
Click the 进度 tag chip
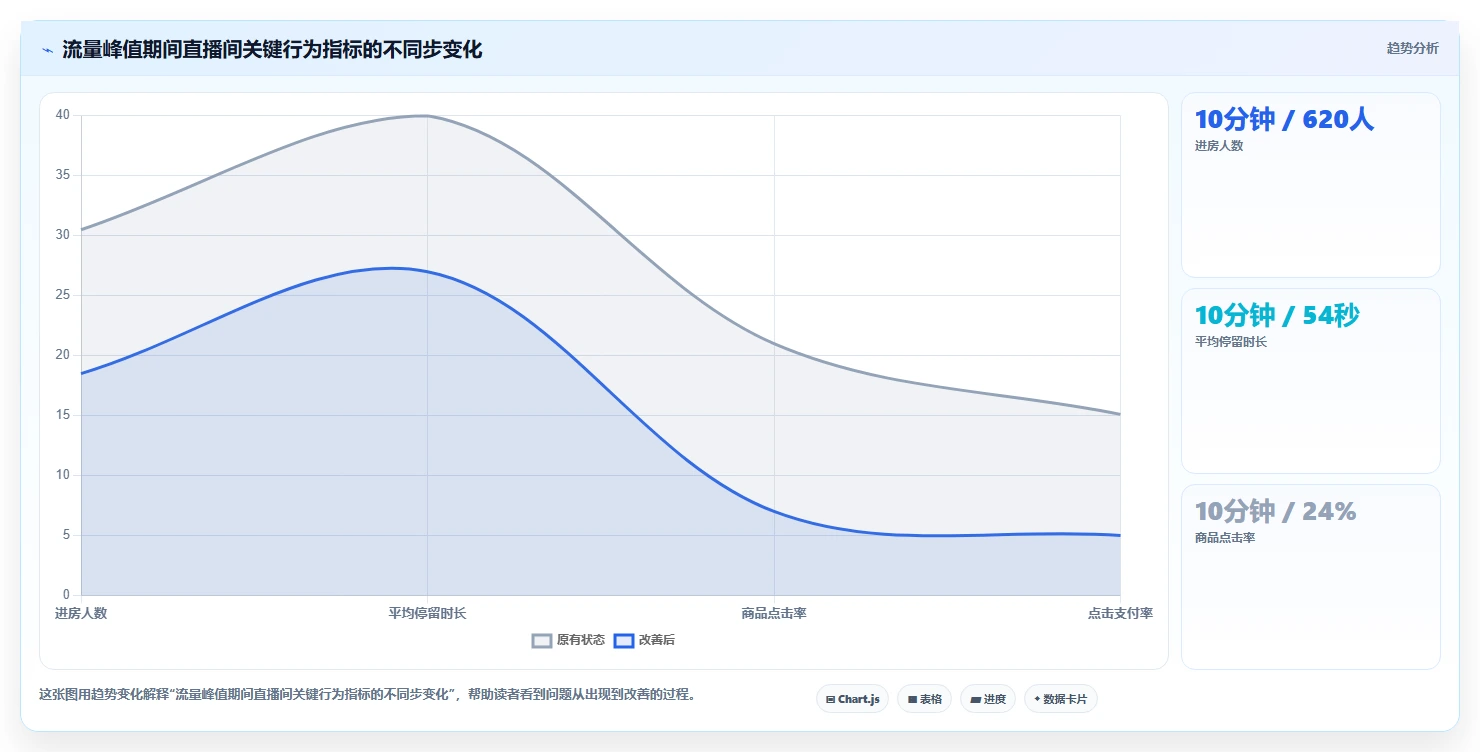coord(987,699)
